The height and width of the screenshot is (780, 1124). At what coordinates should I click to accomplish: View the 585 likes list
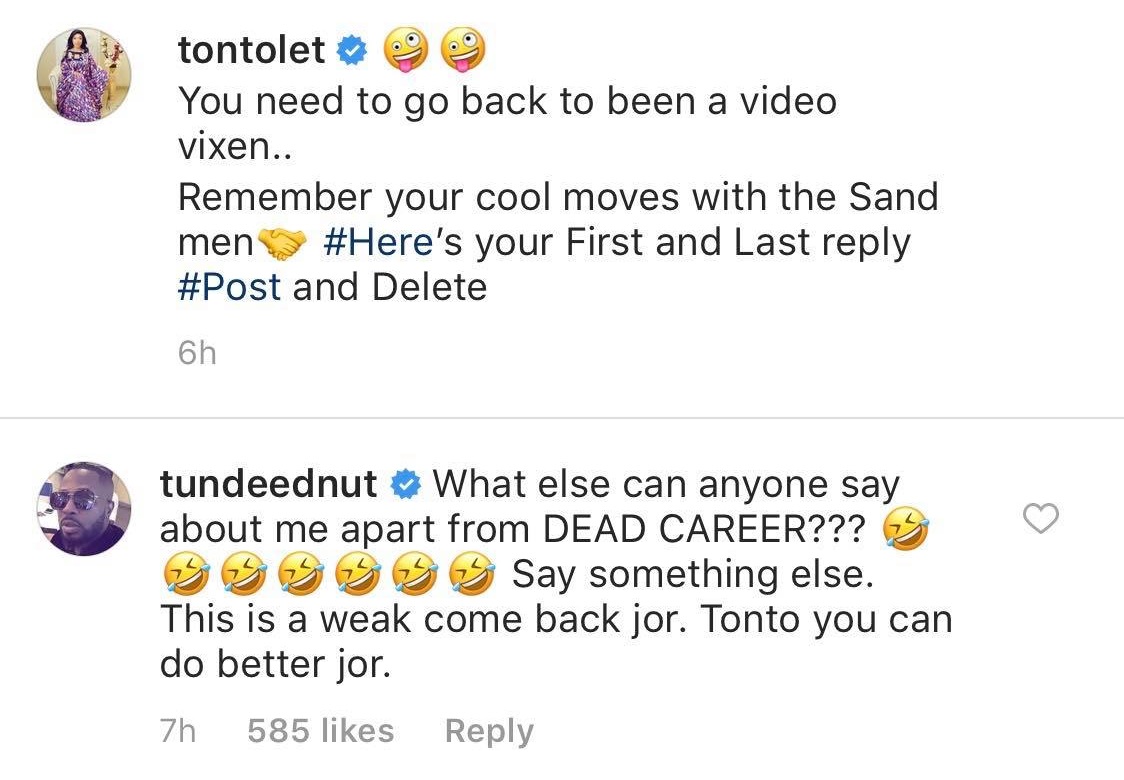tap(320, 731)
